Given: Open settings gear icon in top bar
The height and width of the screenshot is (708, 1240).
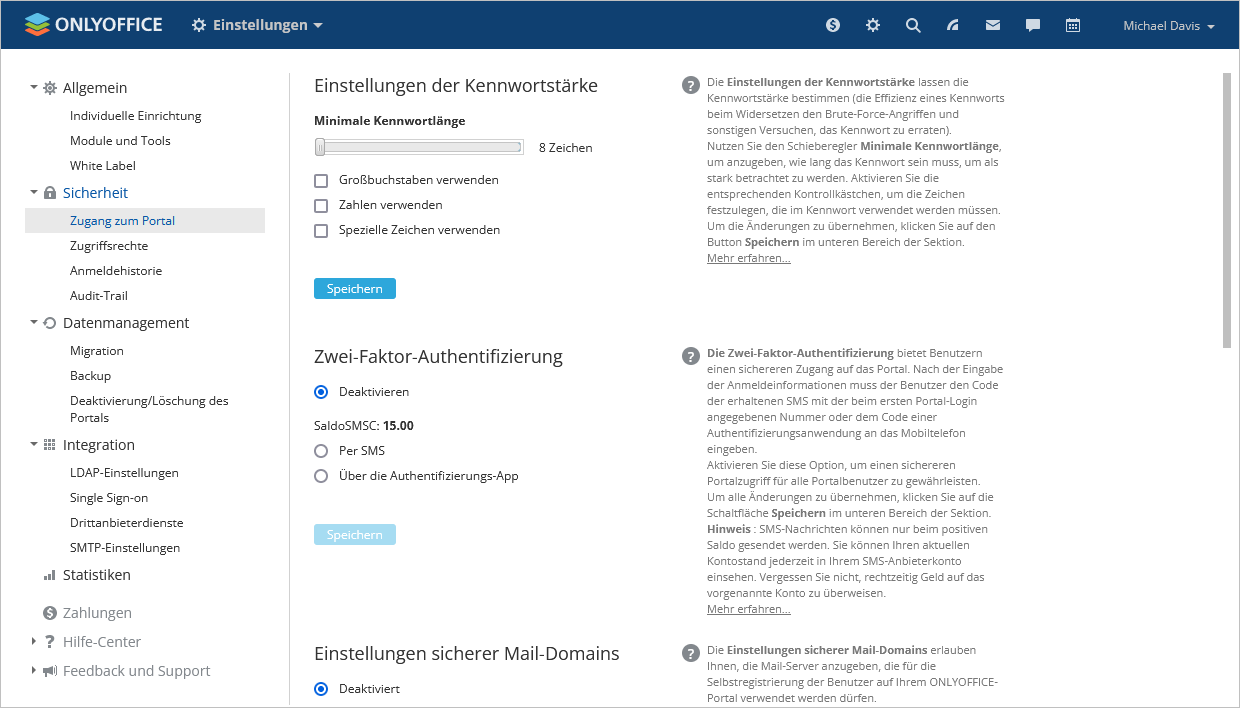Looking at the screenshot, I should (x=873, y=25).
